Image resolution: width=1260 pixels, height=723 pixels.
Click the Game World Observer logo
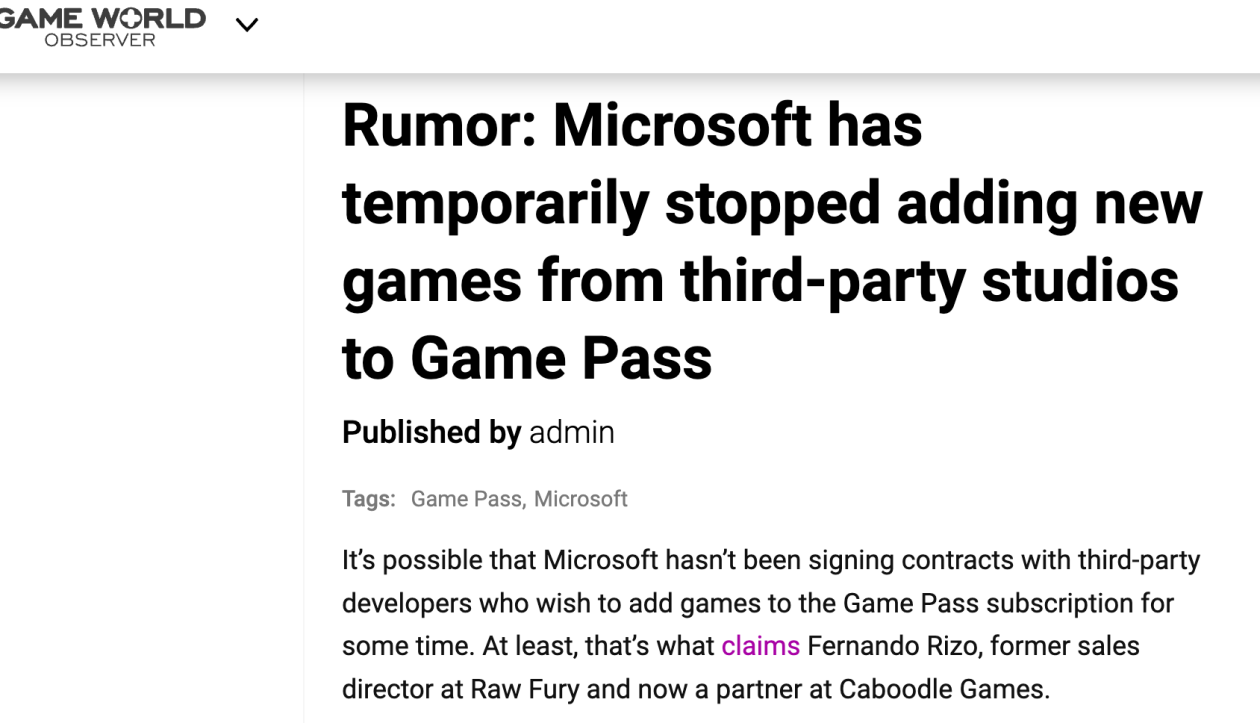pyautogui.click(x=102, y=26)
